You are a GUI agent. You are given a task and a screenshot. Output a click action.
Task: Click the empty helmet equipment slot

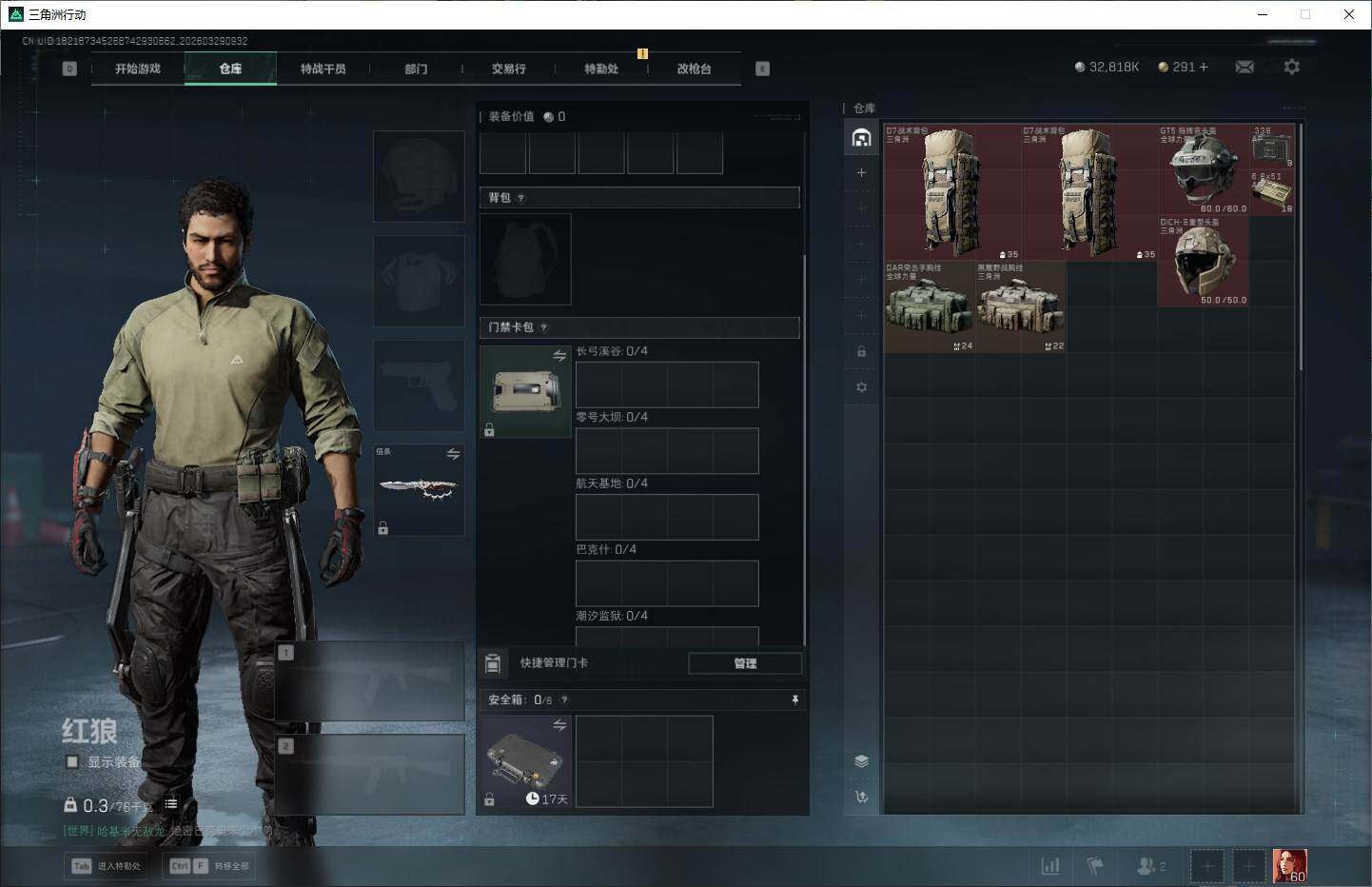point(419,176)
